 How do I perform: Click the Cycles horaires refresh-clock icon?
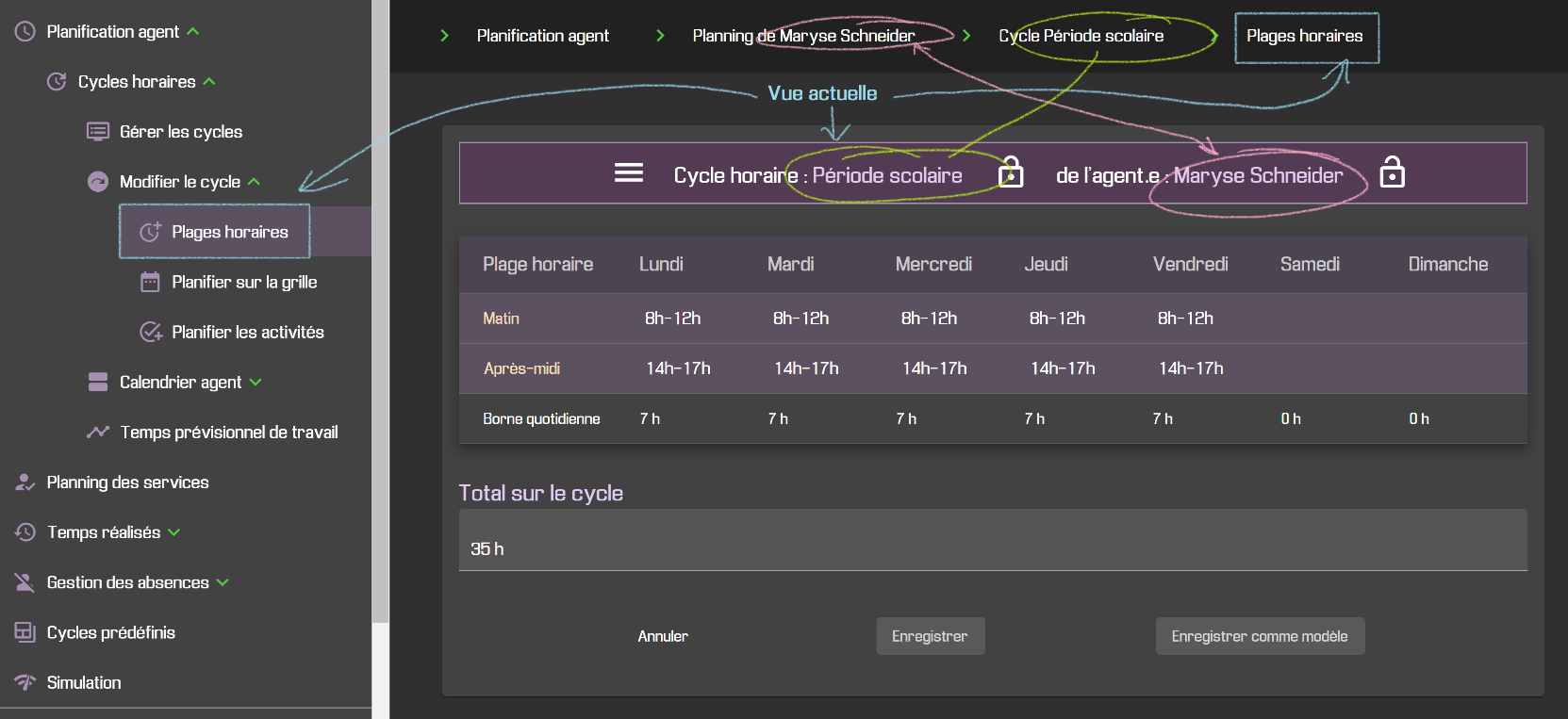(57, 82)
